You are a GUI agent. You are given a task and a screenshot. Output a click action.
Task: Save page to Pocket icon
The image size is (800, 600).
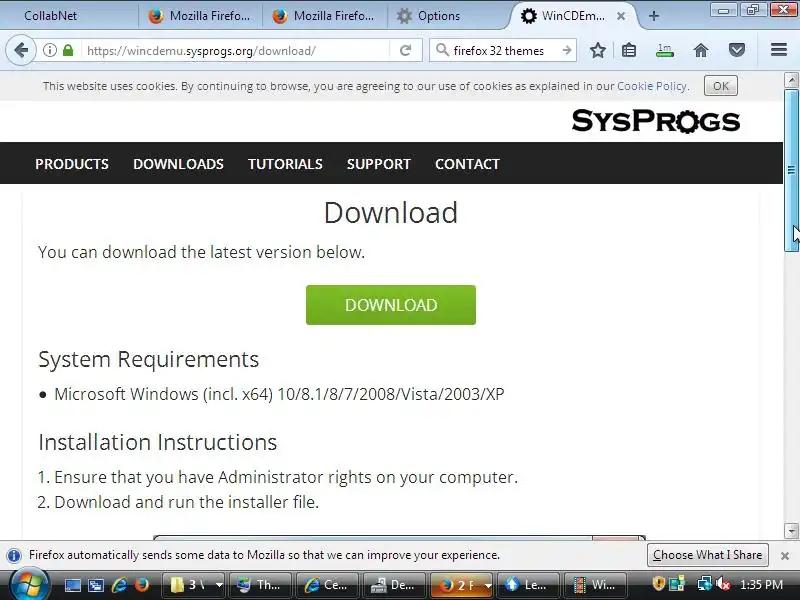point(737,50)
